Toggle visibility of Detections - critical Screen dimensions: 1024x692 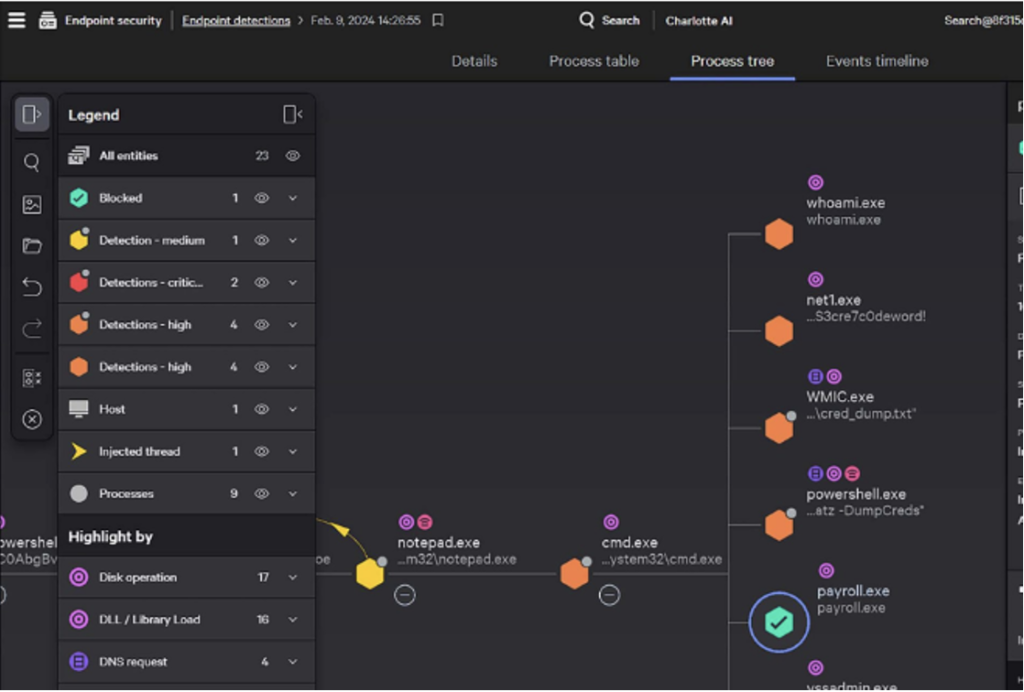[261, 283]
